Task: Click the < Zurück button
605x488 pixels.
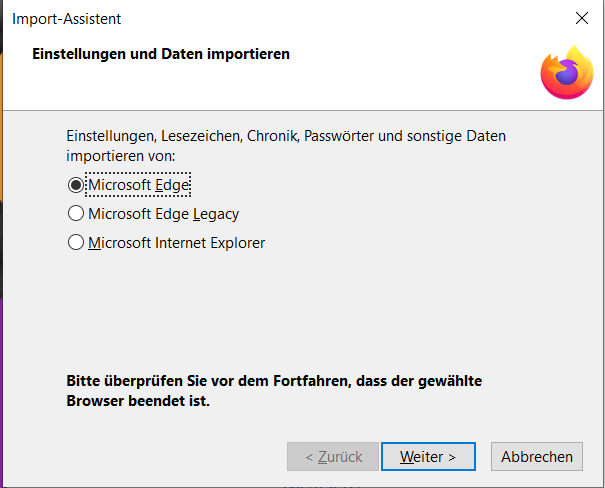Action: click(332, 456)
